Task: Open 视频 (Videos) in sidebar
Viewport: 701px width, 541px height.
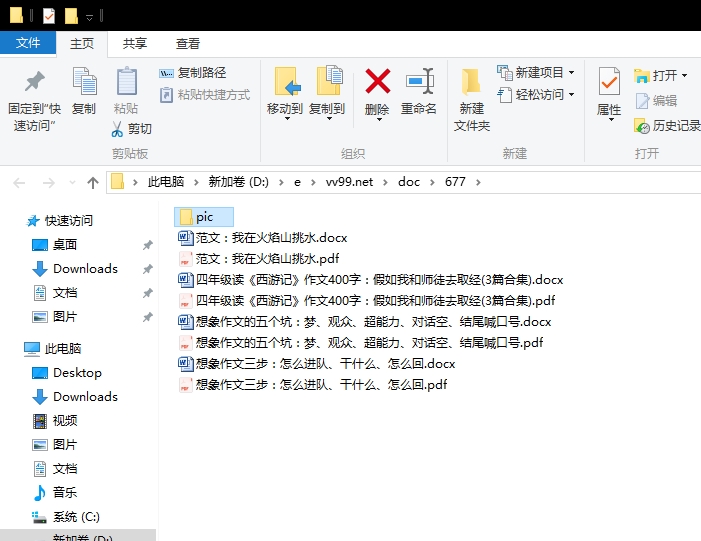Action: pos(55,421)
